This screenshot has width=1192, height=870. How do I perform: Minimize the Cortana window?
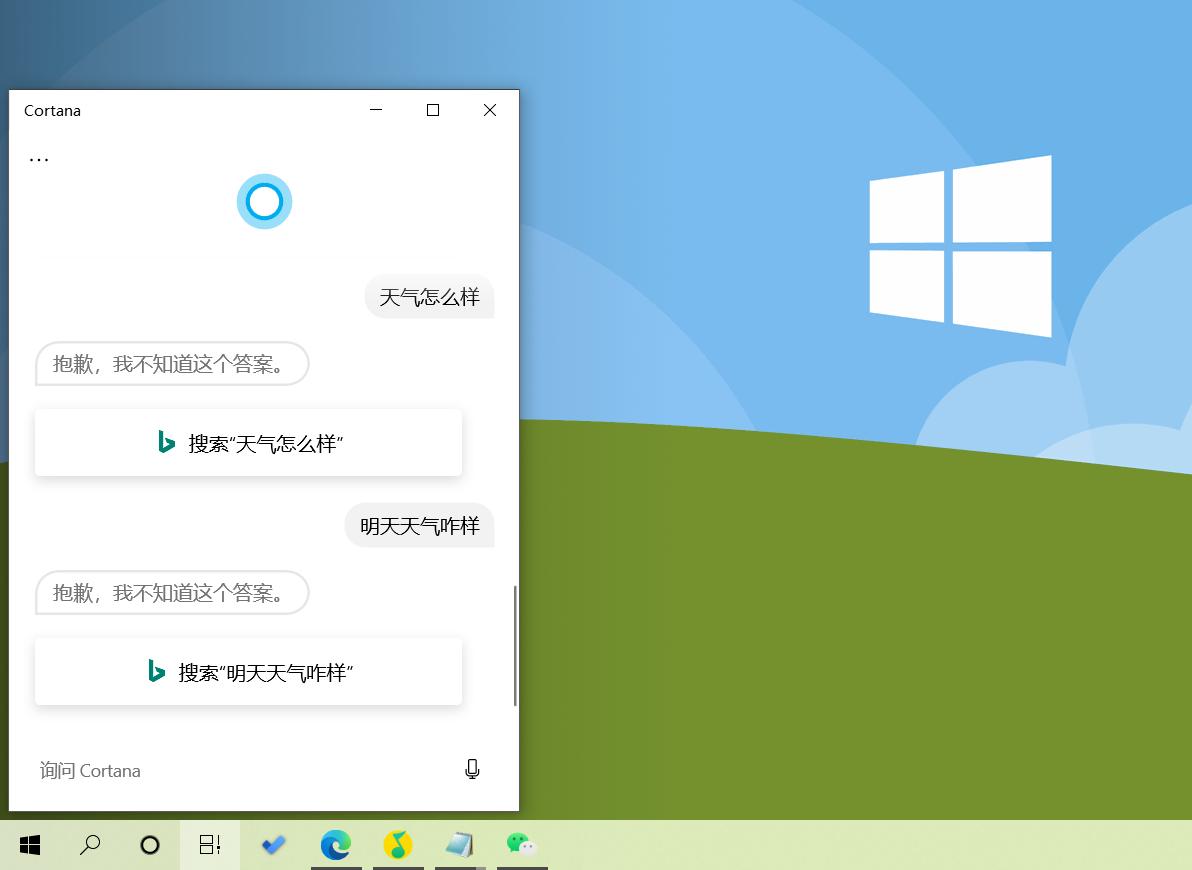[x=376, y=110]
